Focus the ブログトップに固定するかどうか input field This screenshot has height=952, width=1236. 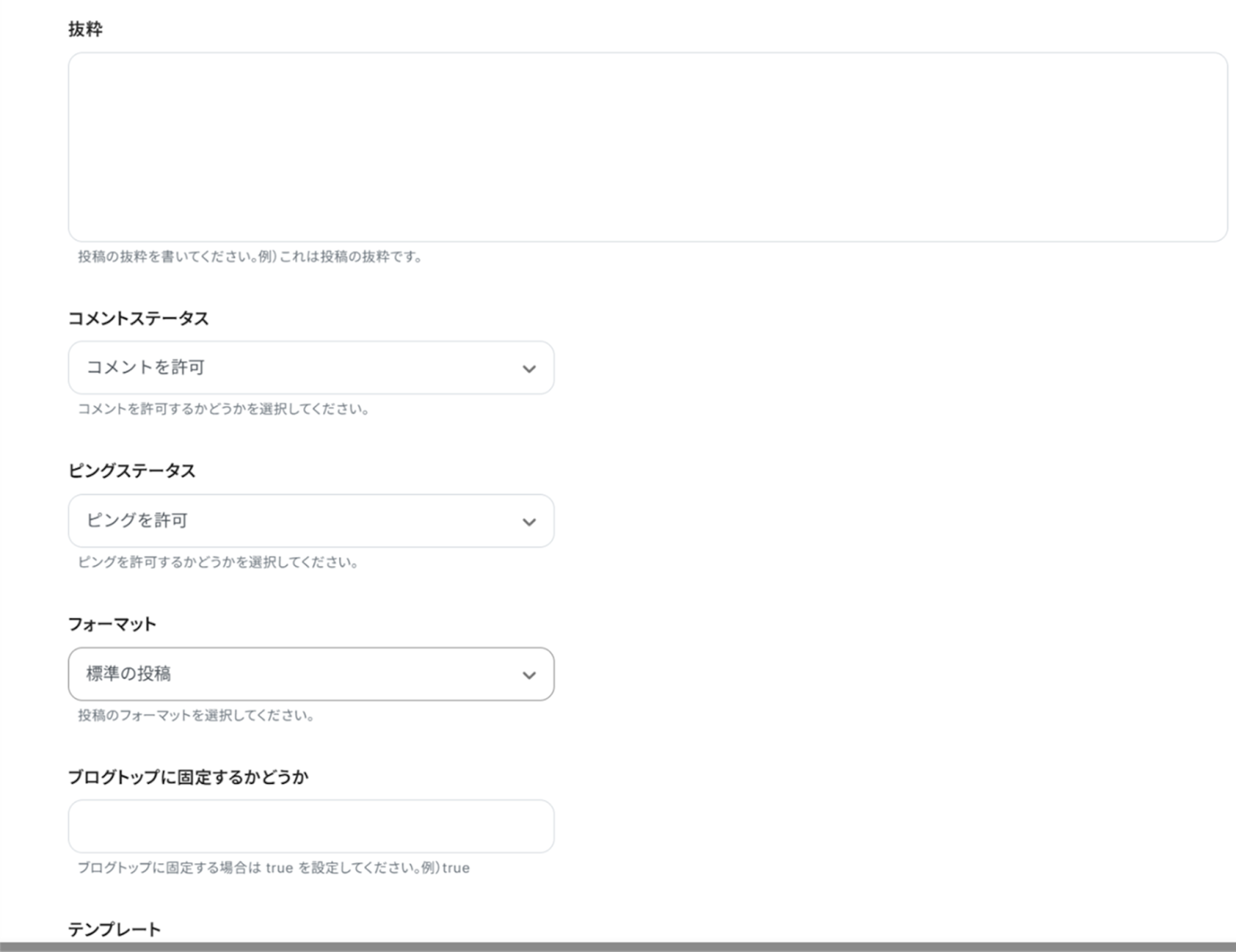pyautogui.click(x=311, y=826)
